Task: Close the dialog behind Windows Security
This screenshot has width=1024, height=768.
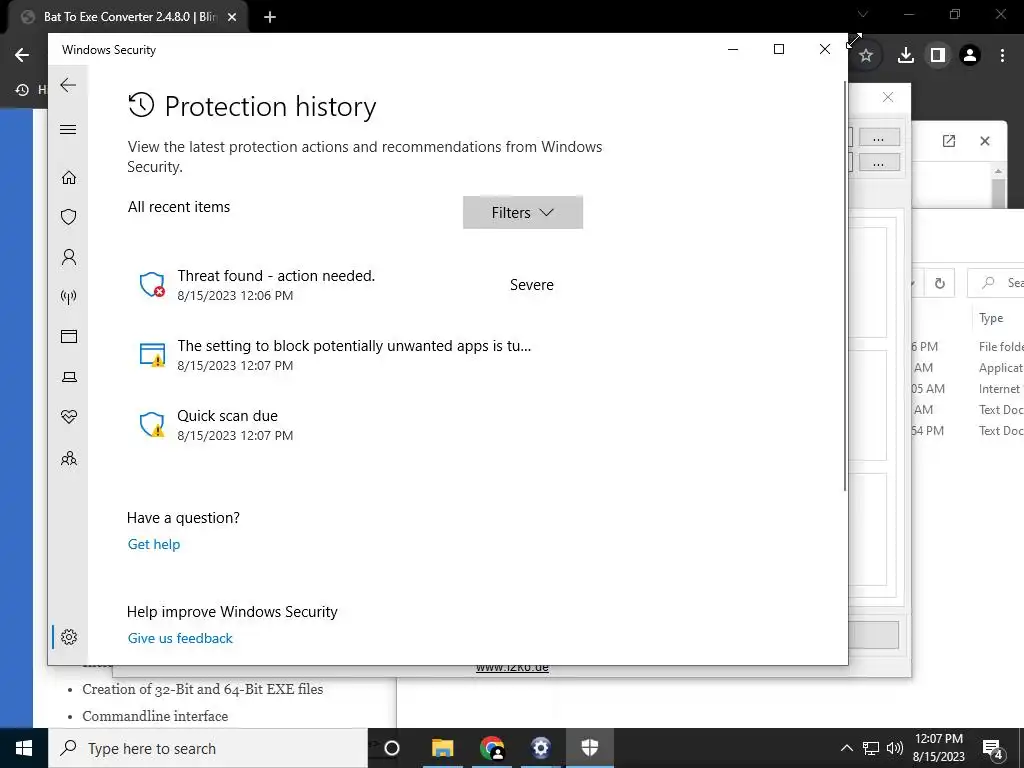Action: 888,97
